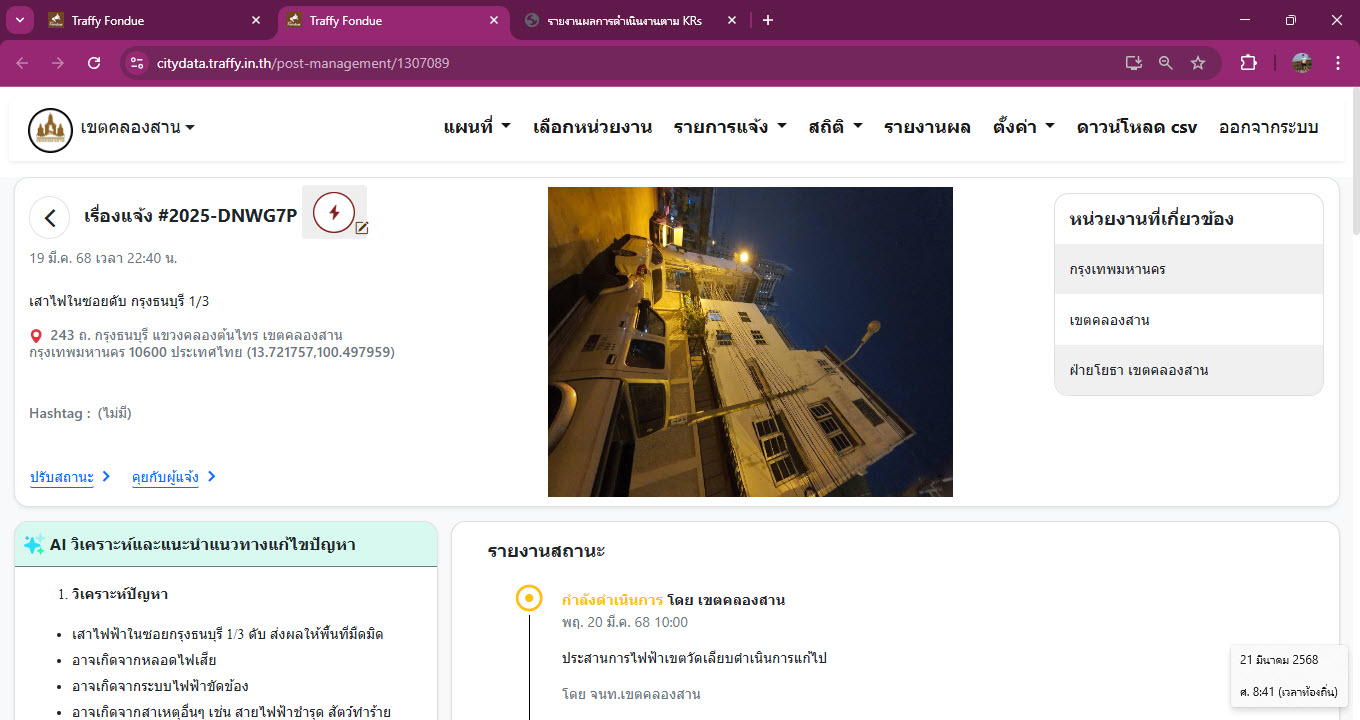Open Chrome tab search dropdown
The height and width of the screenshot is (720, 1360).
(x=20, y=20)
